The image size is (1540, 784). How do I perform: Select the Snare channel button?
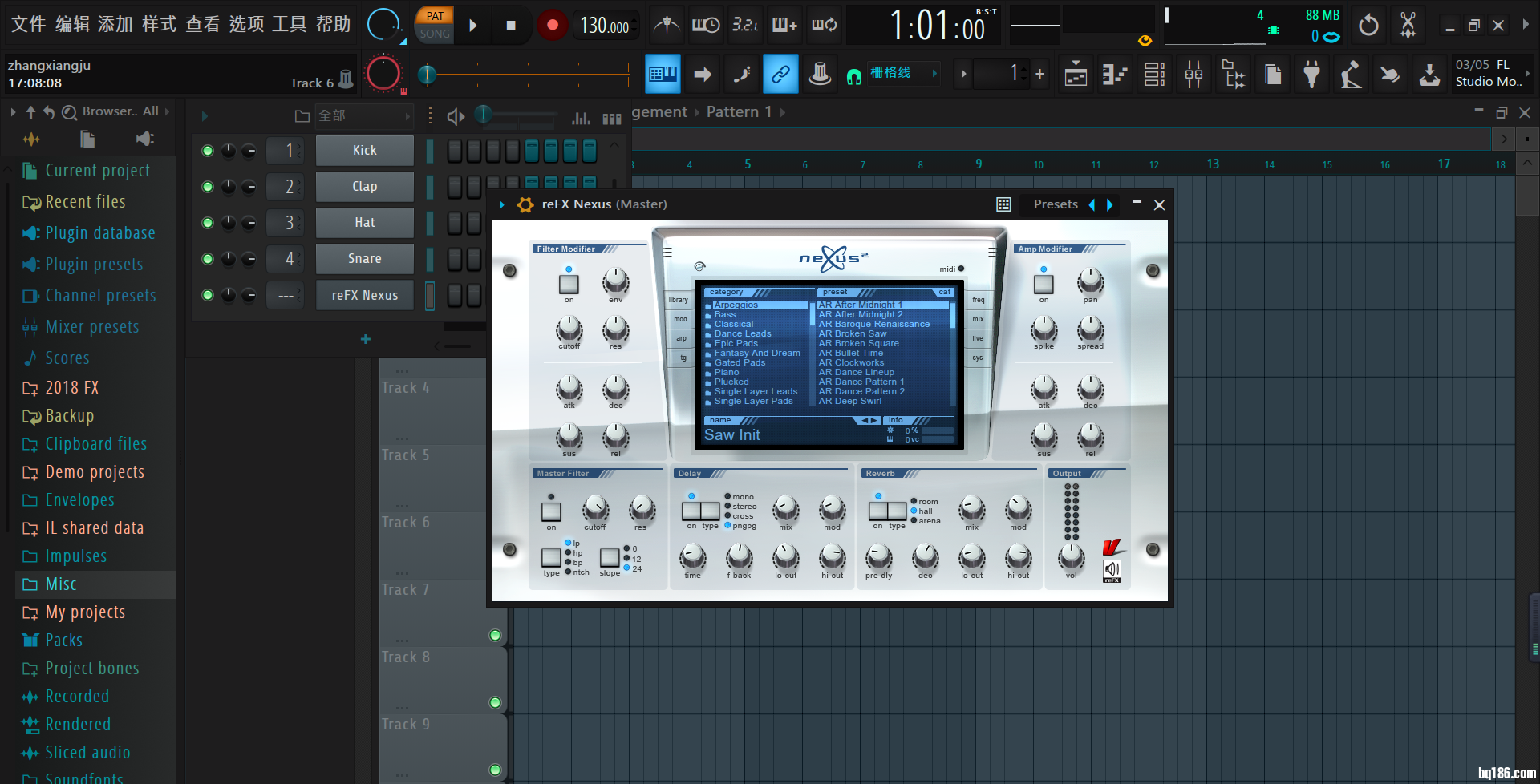click(x=365, y=259)
